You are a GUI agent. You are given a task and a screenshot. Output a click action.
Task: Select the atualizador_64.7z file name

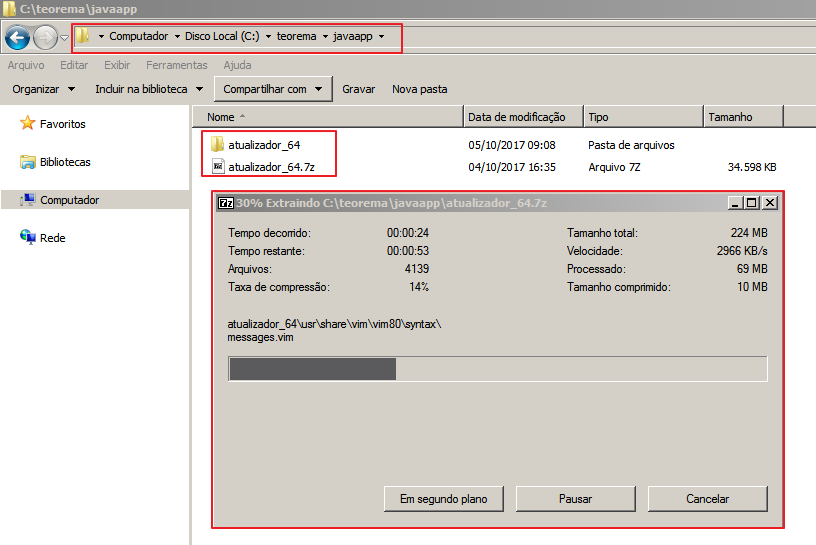pyautogui.click(x=272, y=167)
